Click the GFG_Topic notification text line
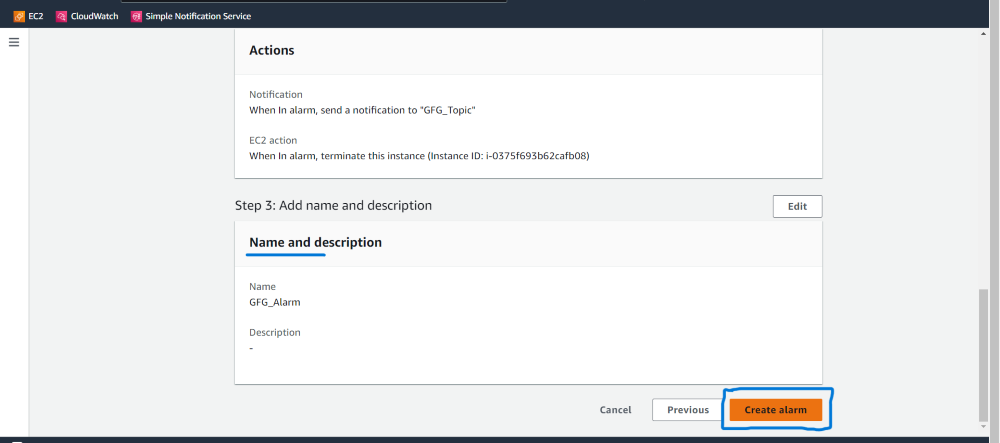The width and height of the screenshot is (1000, 443). tap(361, 110)
